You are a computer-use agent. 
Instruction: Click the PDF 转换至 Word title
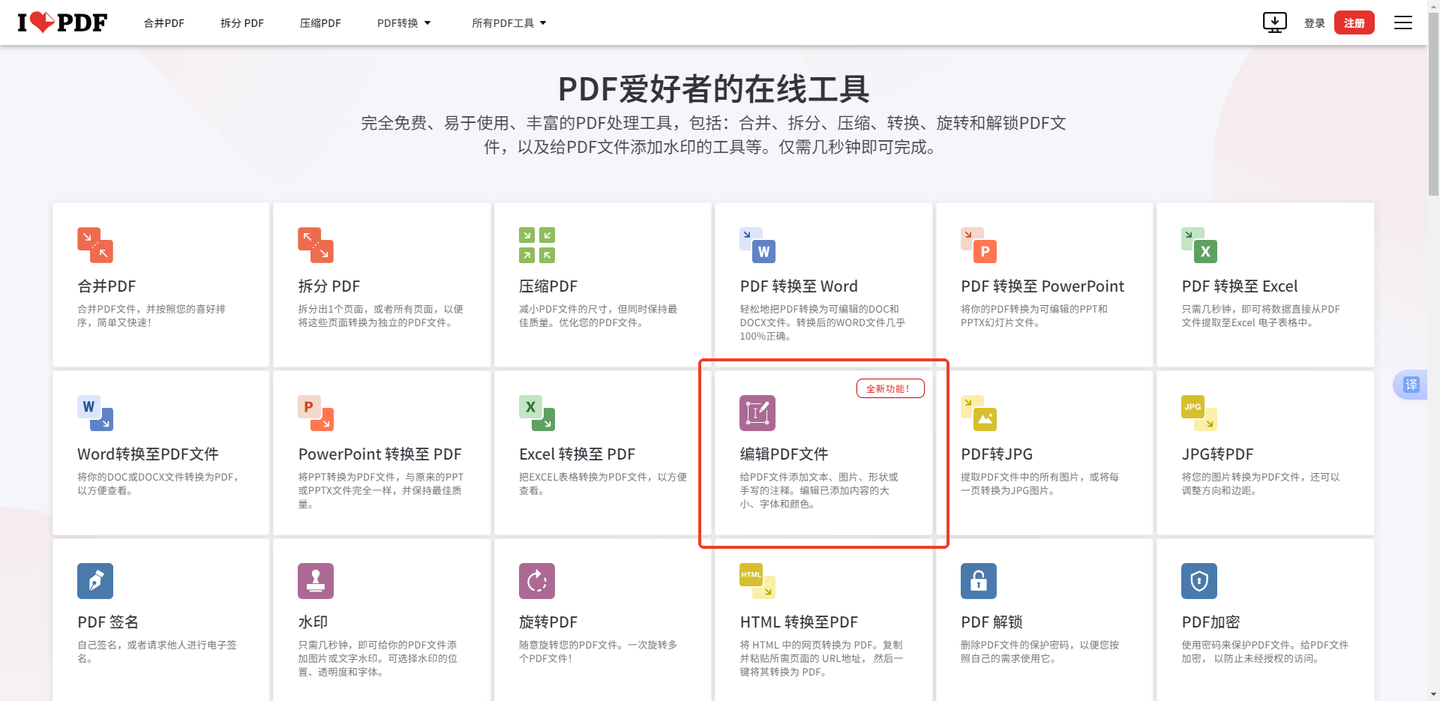click(799, 286)
